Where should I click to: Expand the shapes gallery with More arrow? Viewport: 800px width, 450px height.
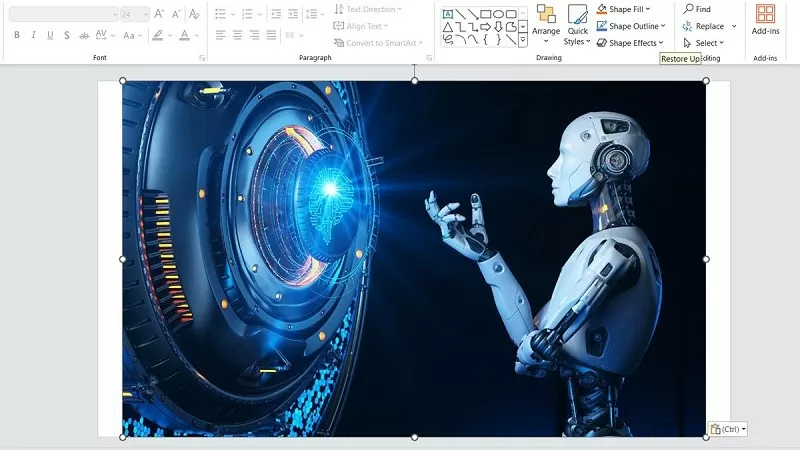pyautogui.click(x=523, y=40)
